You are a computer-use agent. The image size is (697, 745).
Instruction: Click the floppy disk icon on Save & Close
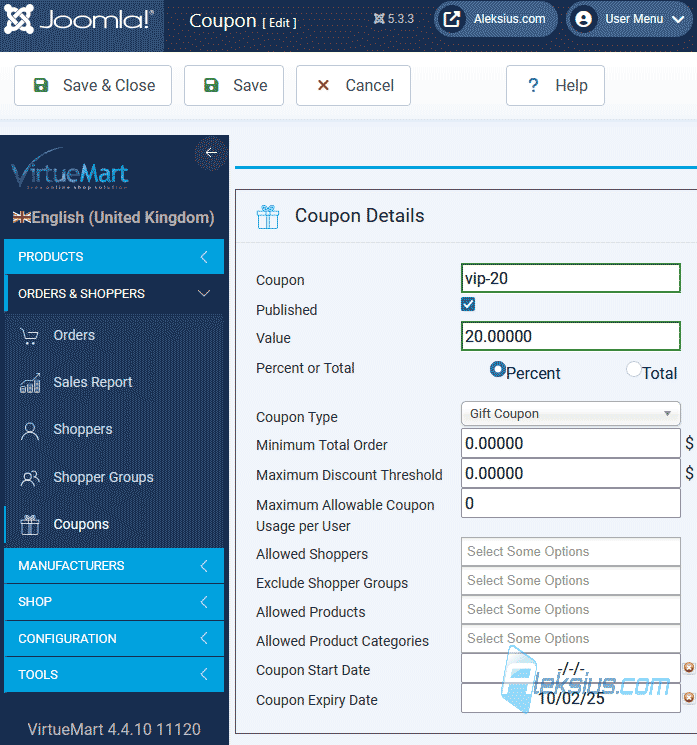[41, 85]
